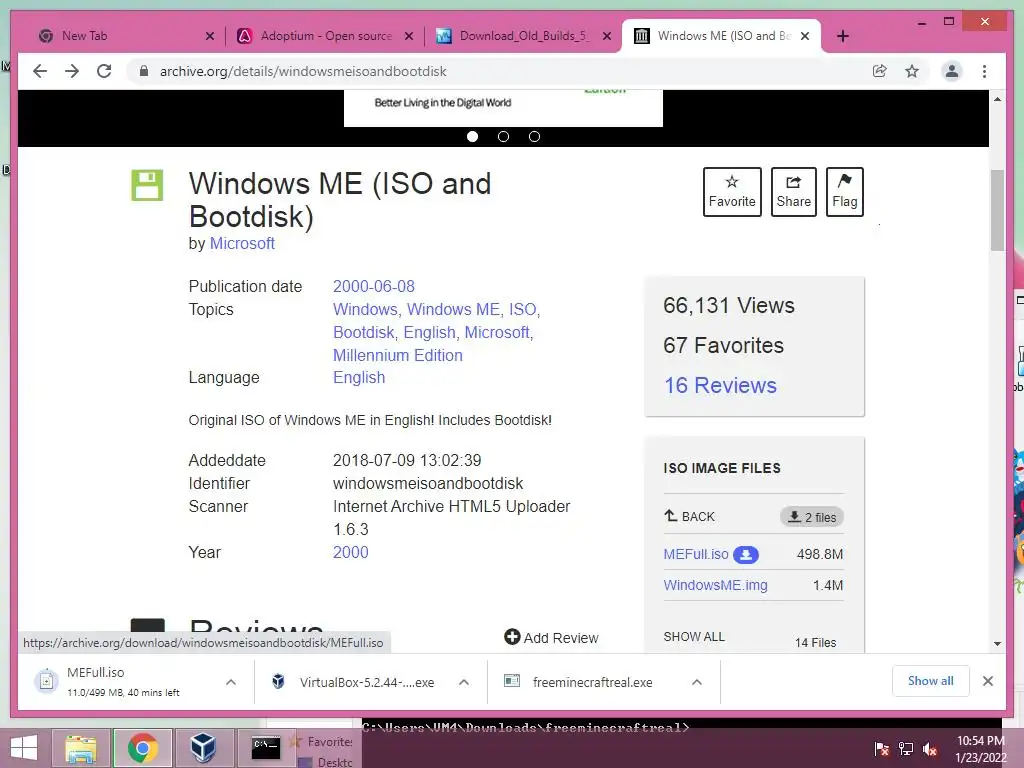
Task: Open the Year 2000 link
Action: coord(351,552)
